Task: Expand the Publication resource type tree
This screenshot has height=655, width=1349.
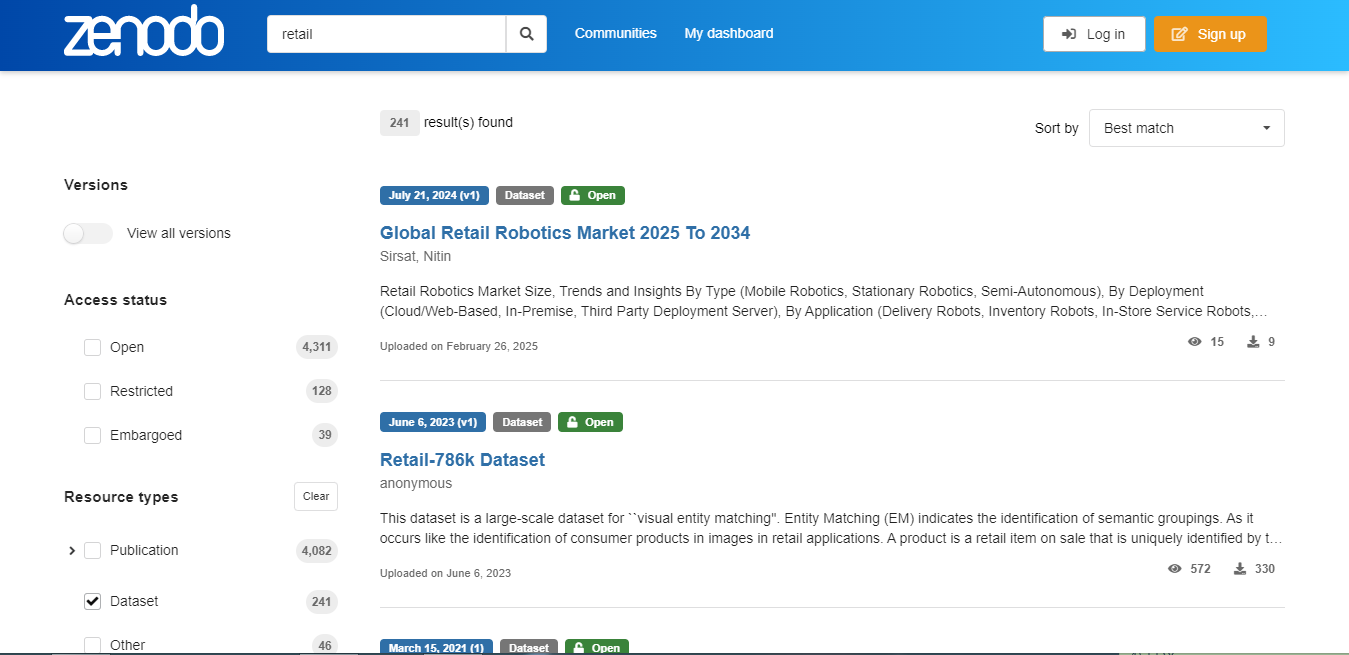Action: [71, 550]
